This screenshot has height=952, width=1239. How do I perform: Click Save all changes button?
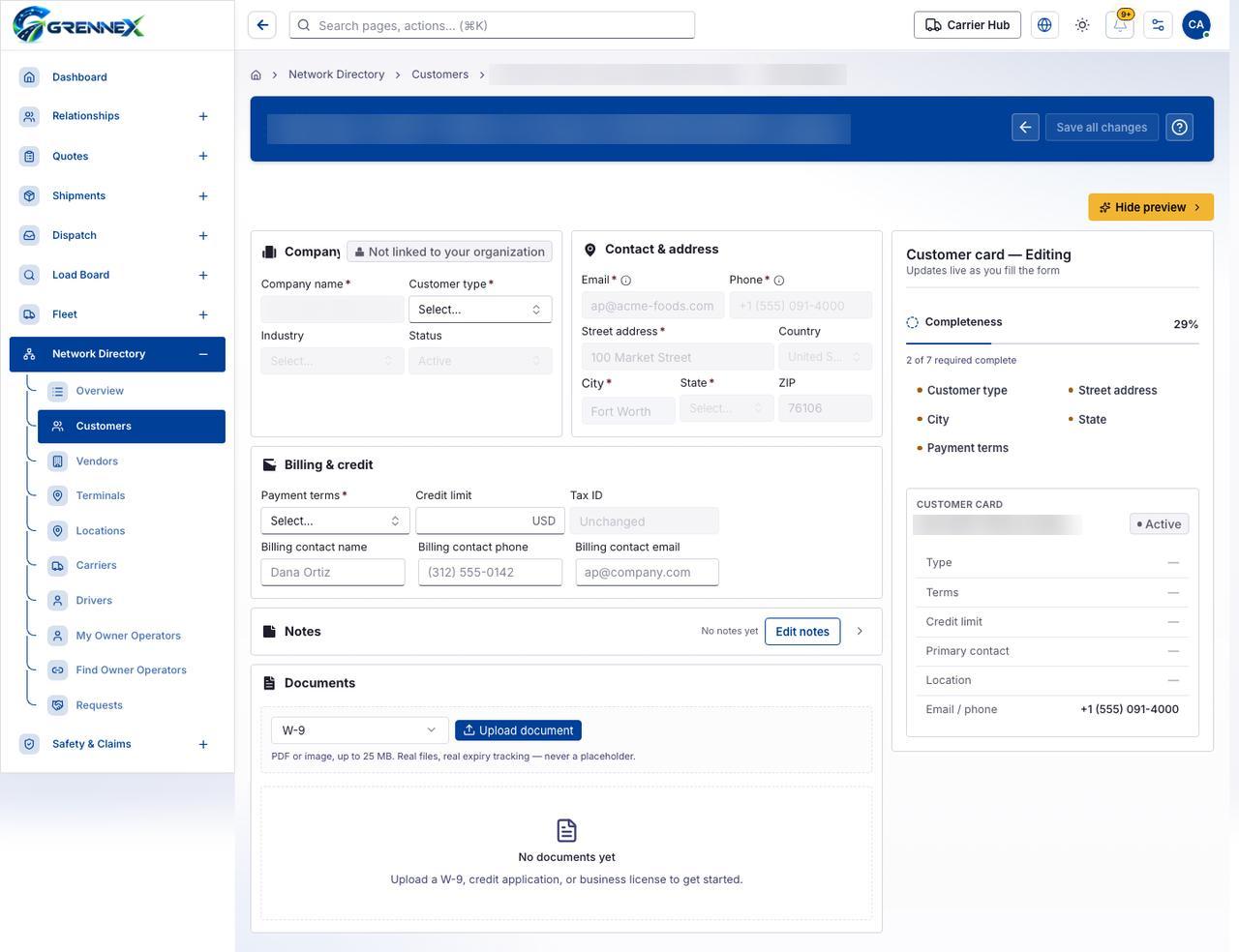point(1102,127)
